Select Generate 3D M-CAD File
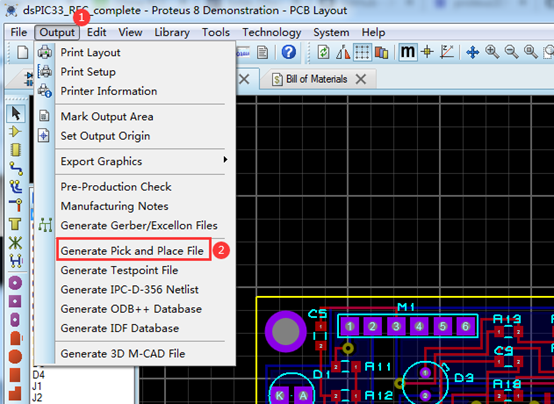Screen dimensions: 554x404 (135, 354)
